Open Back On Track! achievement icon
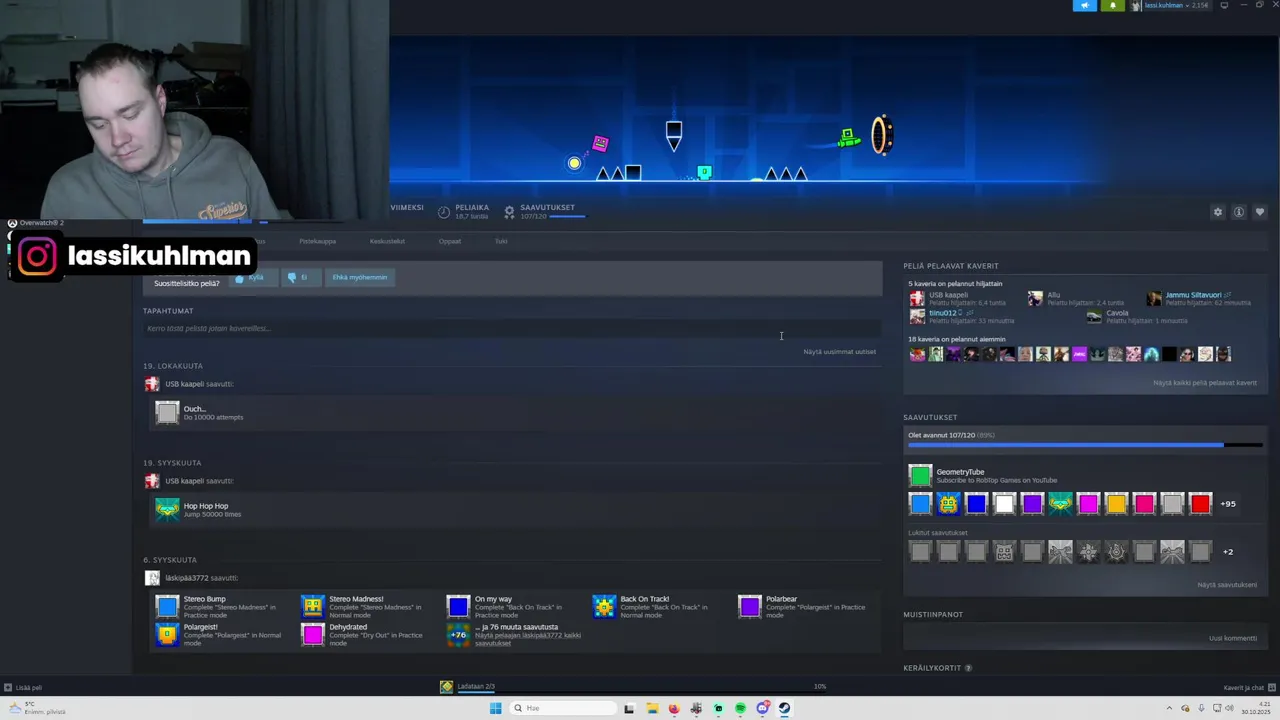This screenshot has width=1280, height=720. click(604, 606)
